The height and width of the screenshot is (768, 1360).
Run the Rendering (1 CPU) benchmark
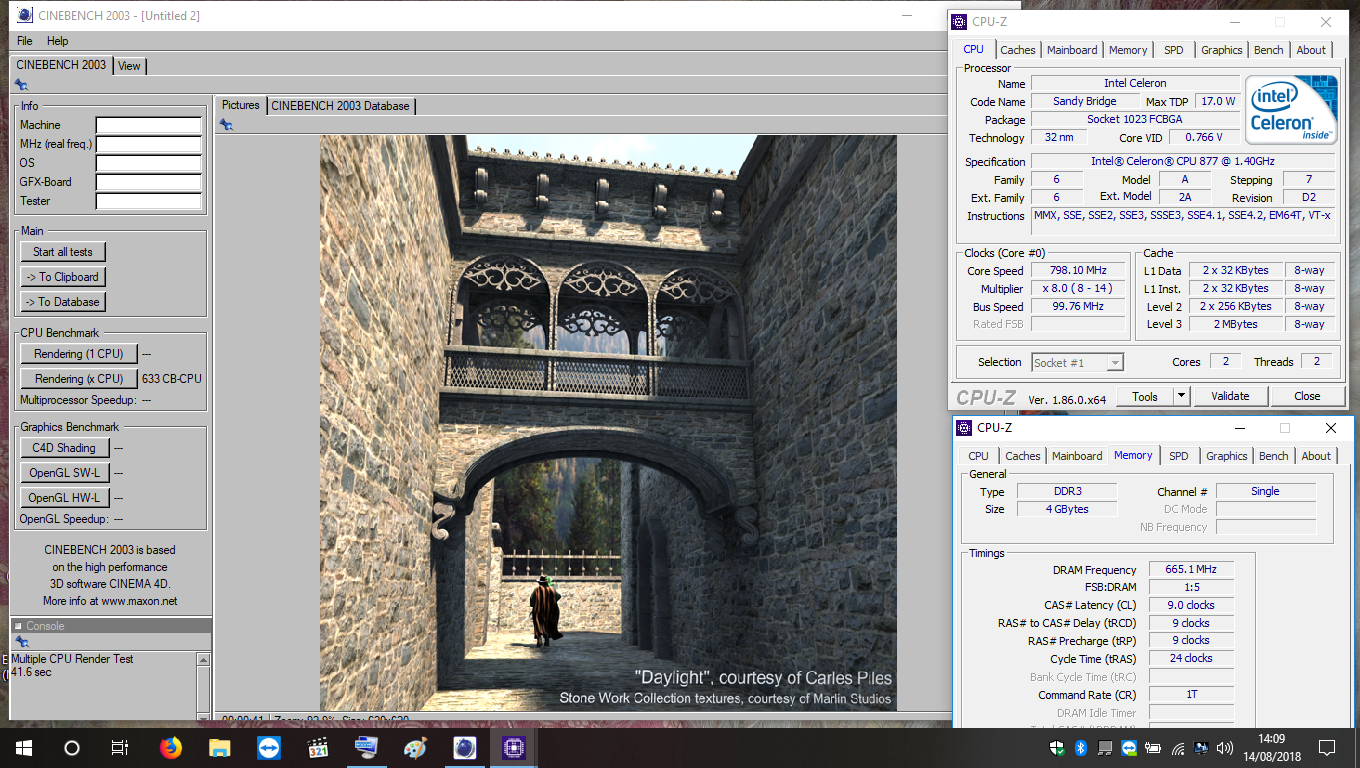79,354
